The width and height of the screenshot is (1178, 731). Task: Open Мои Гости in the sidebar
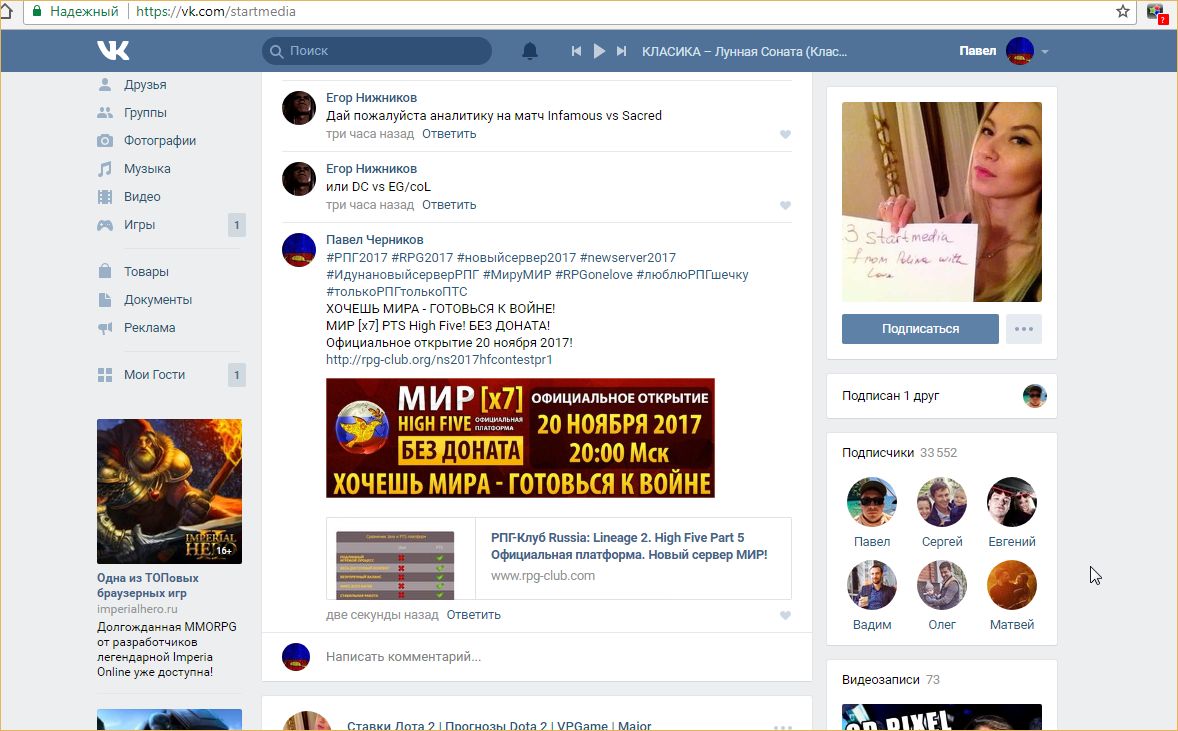pyautogui.click(x=154, y=375)
